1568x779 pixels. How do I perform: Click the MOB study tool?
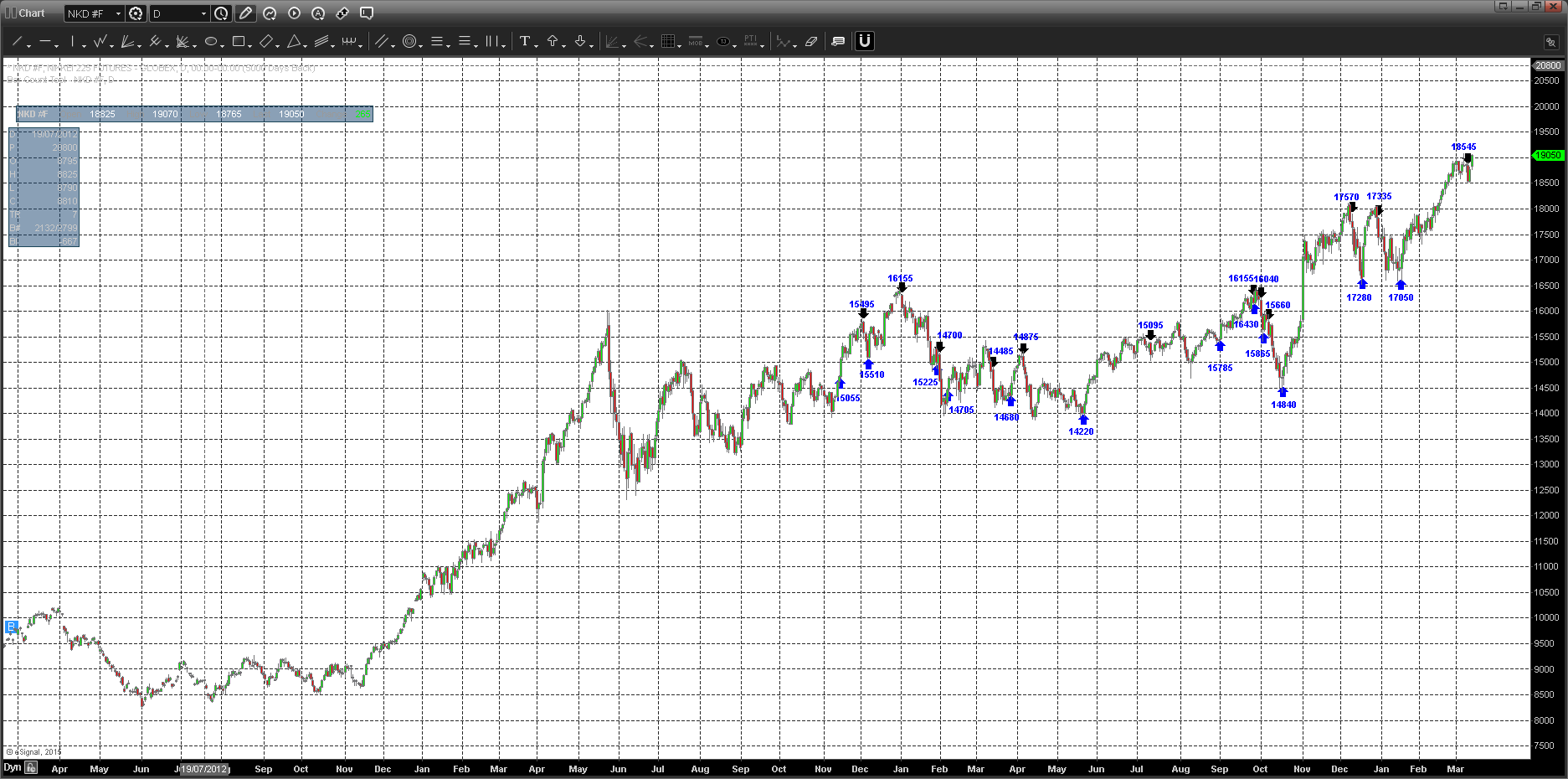[695, 41]
